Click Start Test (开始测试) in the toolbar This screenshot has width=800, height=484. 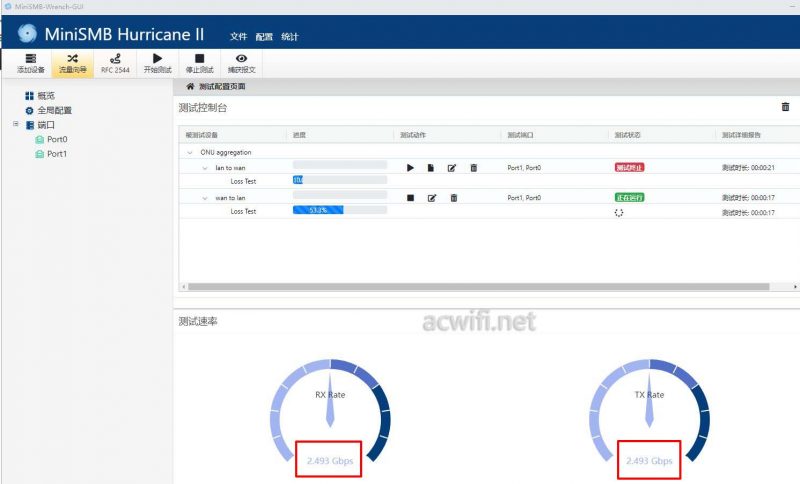(x=158, y=64)
